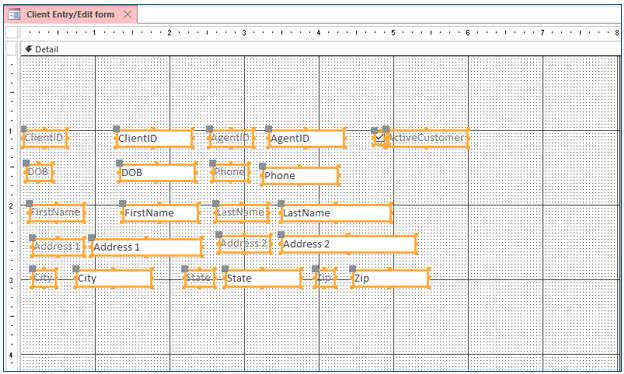
Task: Select the LastName text box
Action: click(336, 213)
